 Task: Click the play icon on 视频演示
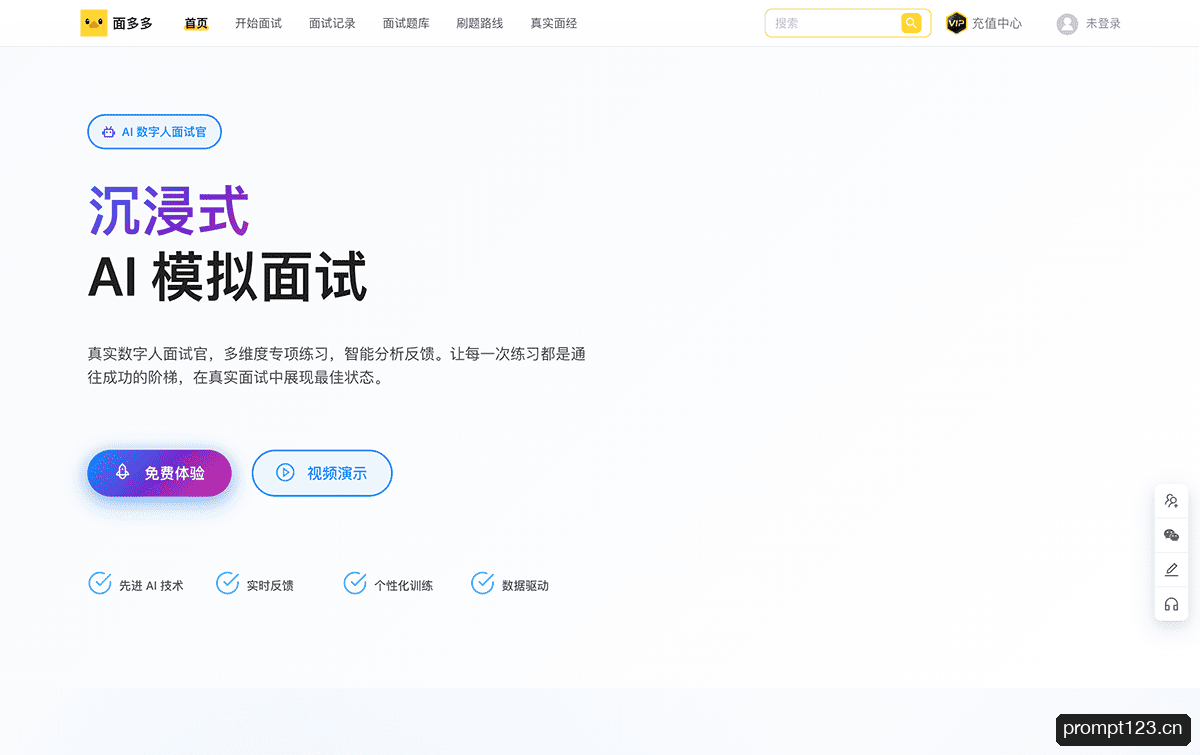285,473
